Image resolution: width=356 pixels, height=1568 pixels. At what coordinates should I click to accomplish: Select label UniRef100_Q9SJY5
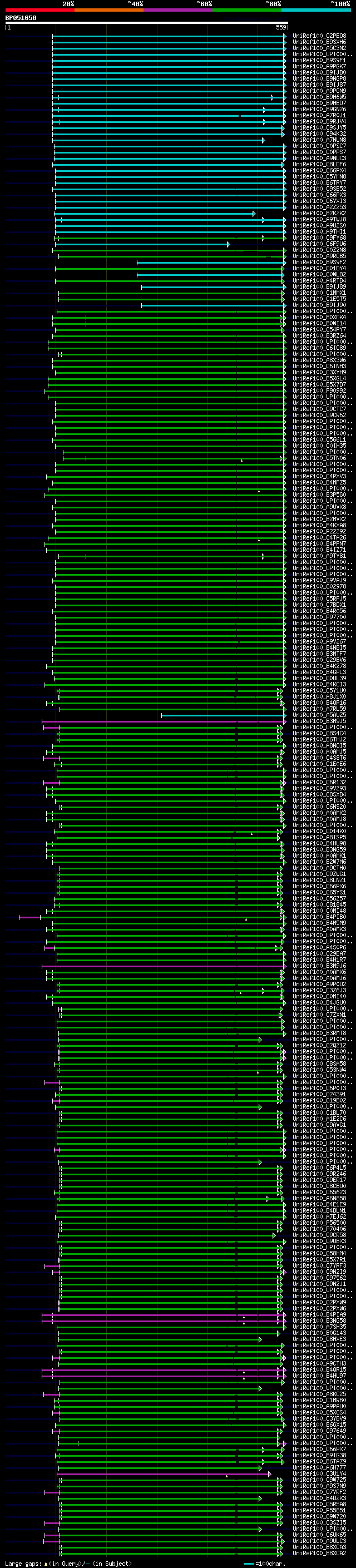click(x=319, y=128)
